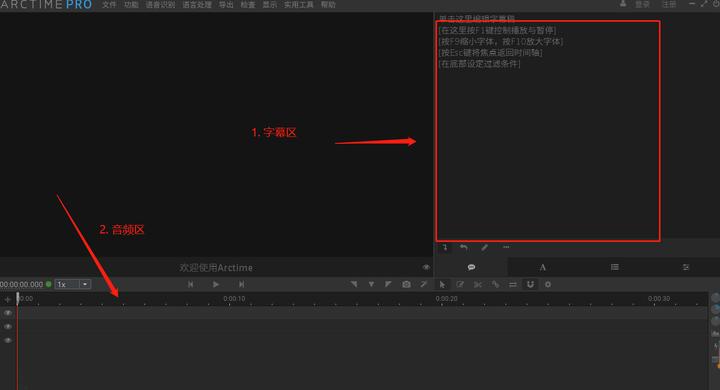This screenshot has height=390, width=720.
Task: Select the link chain tool
Action: pos(495,284)
